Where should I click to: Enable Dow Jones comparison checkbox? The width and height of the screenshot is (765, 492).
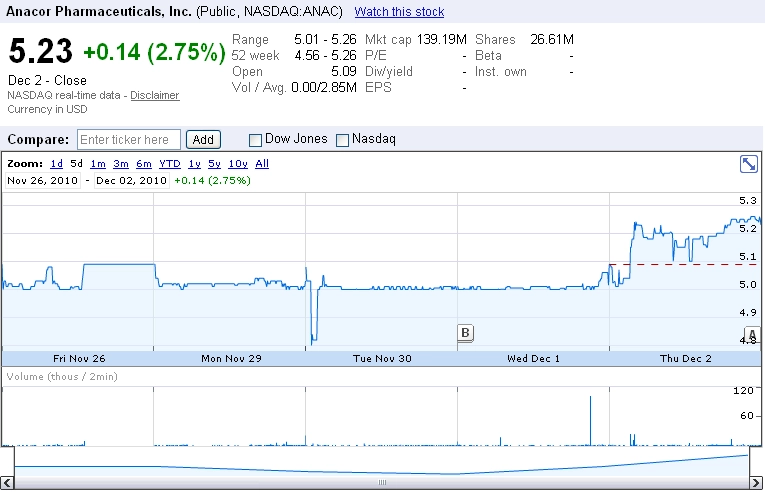(255, 140)
